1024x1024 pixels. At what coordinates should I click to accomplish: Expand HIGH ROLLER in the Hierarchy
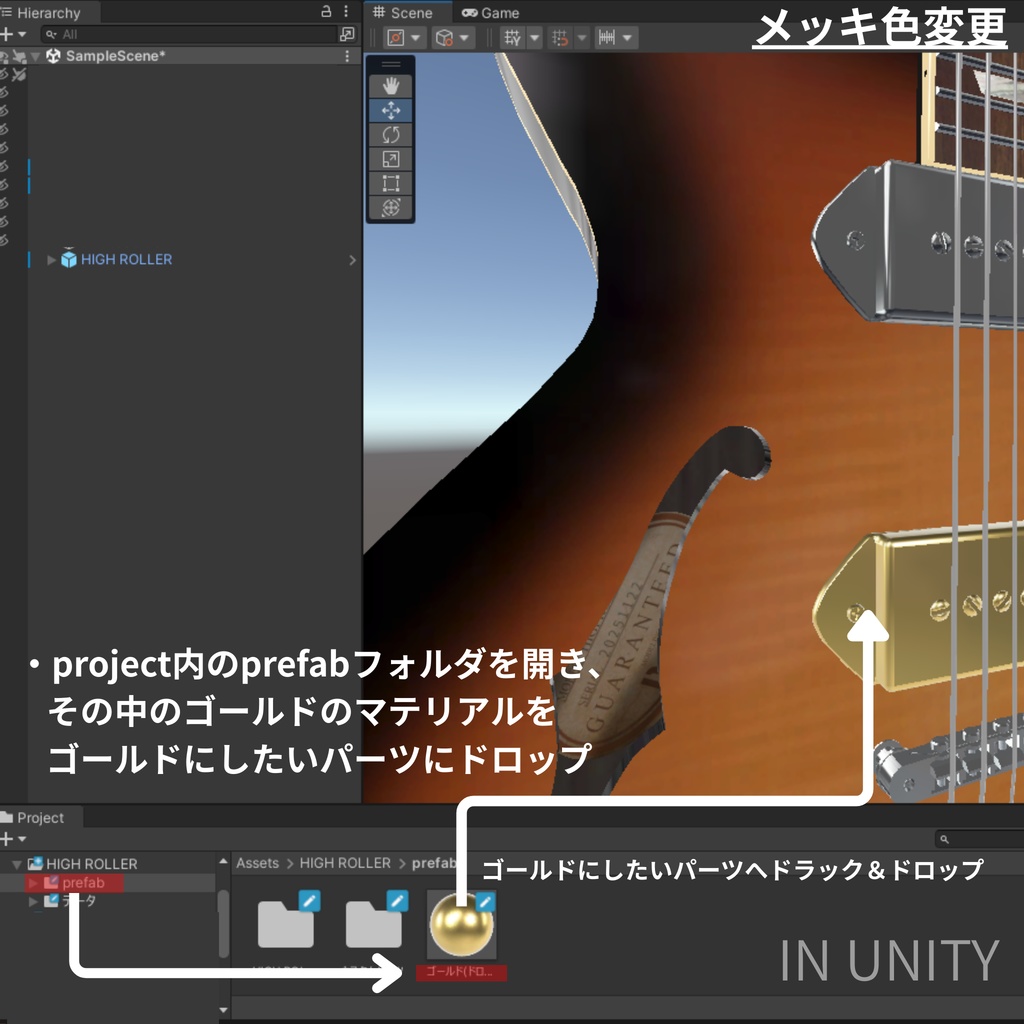tap(52, 260)
